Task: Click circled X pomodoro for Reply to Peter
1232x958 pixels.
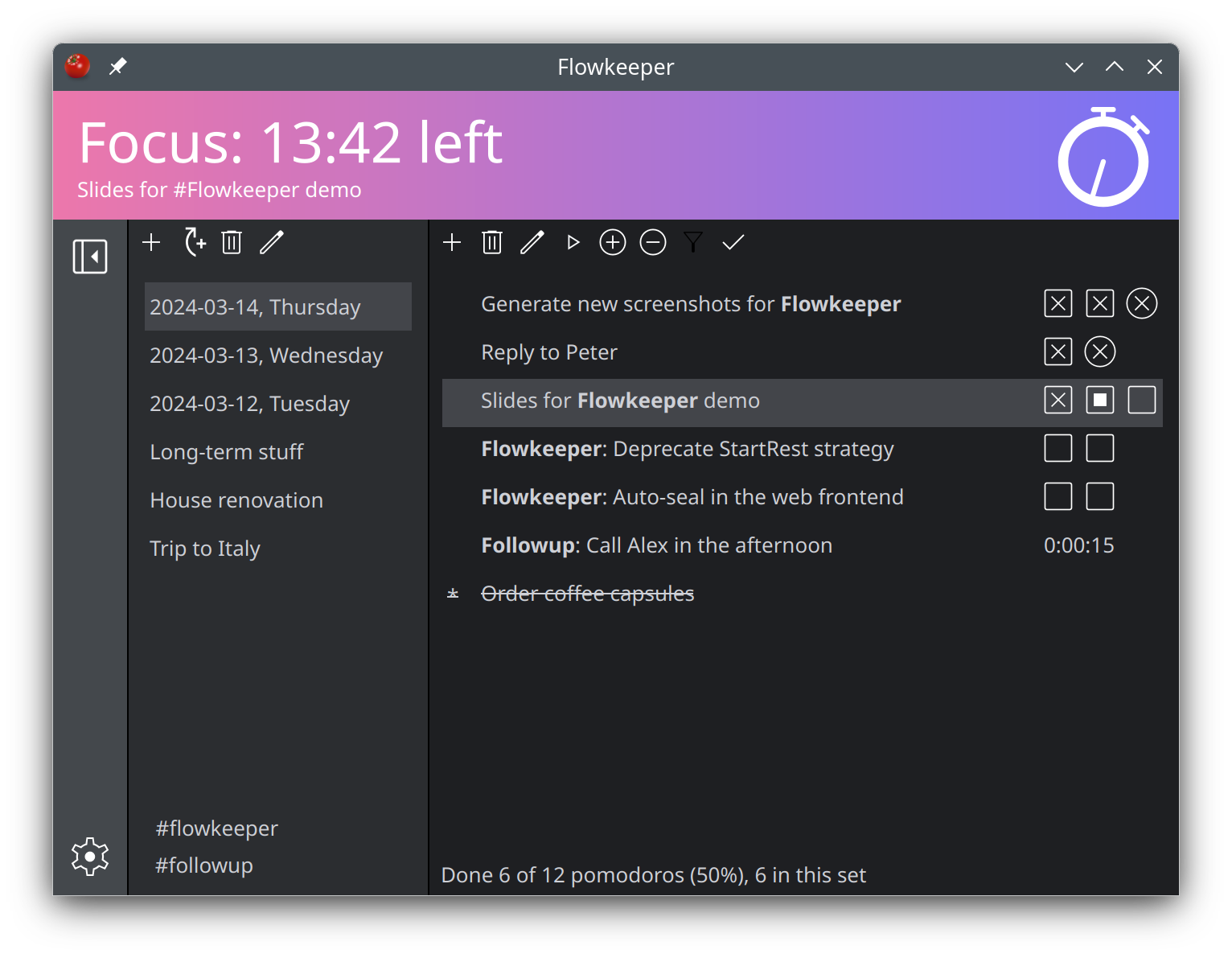Action: click(1100, 352)
